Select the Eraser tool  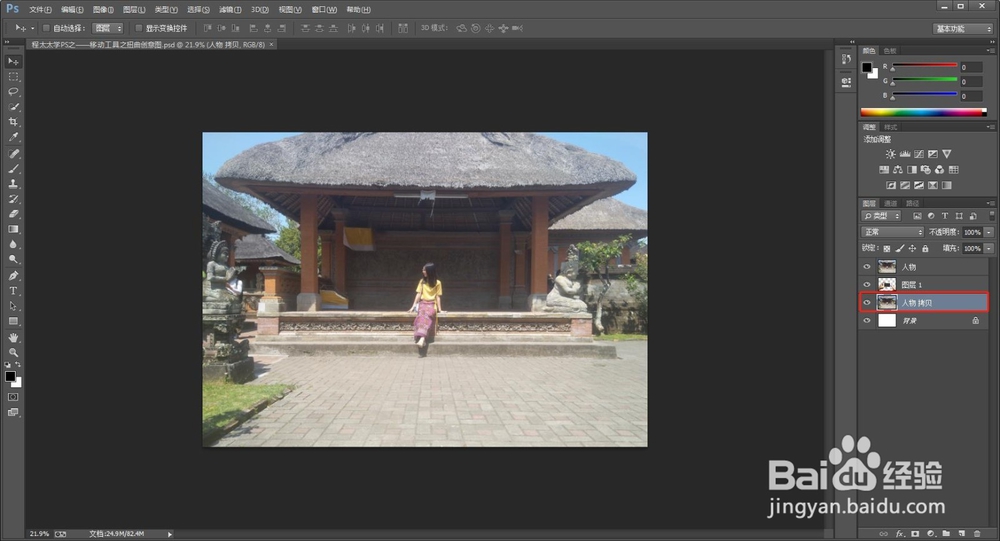[x=13, y=214]
